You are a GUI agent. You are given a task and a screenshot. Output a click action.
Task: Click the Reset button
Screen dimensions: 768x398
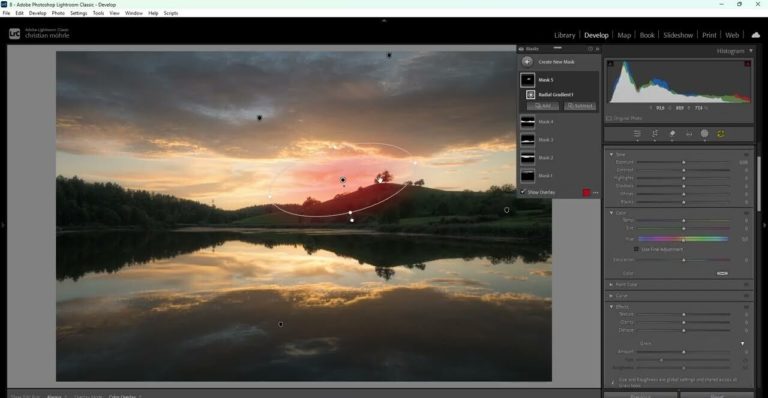[717, 395]
